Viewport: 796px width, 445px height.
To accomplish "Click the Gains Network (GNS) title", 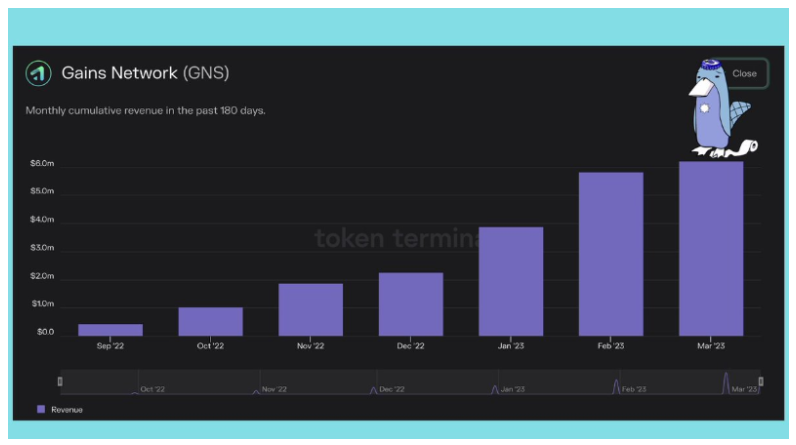I will pyautogui.click(x=145, y=73).
